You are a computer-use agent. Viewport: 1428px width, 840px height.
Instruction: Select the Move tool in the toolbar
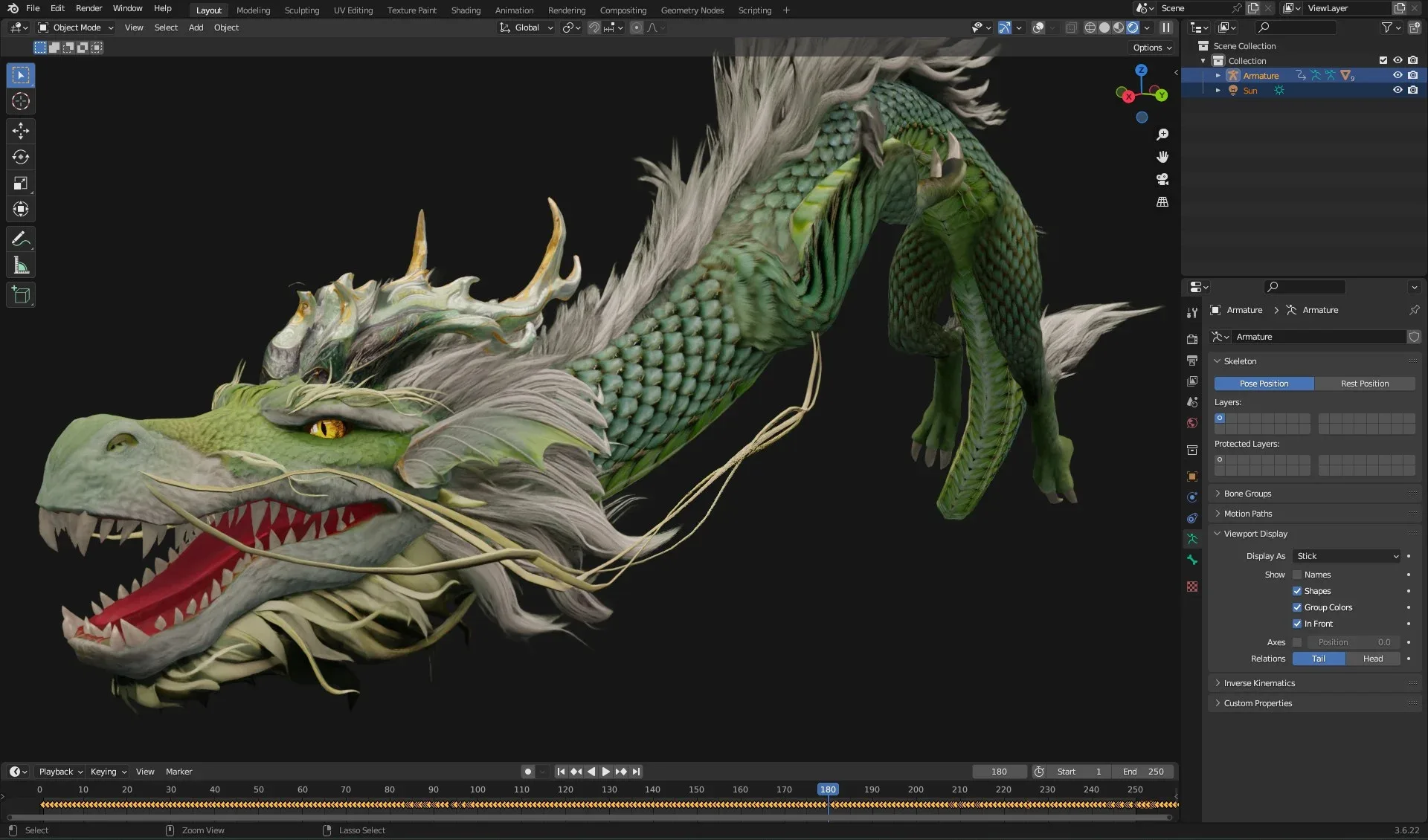coord(20,131)
